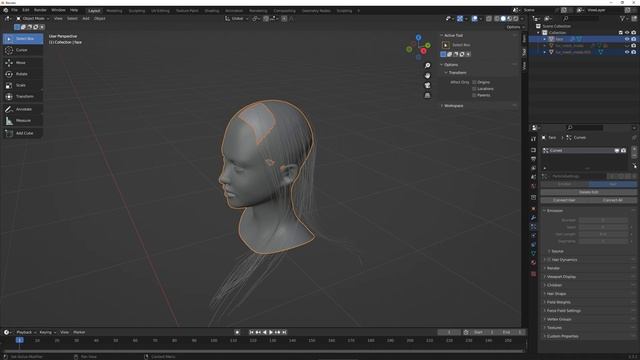Viewport: 640px width, 360px height.
Task: Pick the Add Cube tool
Action: click(x=23, y=133)
